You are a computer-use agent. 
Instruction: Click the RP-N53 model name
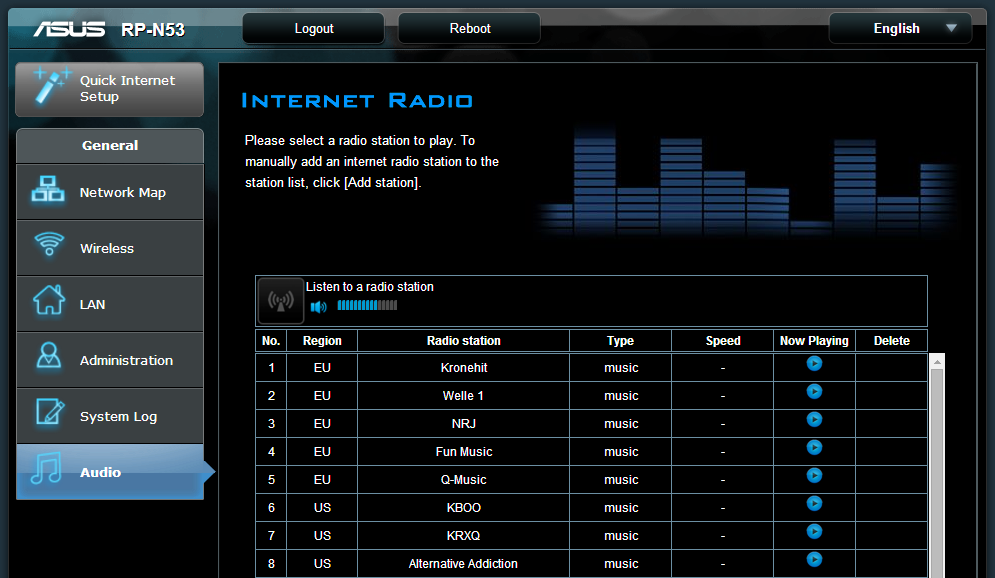pyautogui.click(x=153, y=29)
